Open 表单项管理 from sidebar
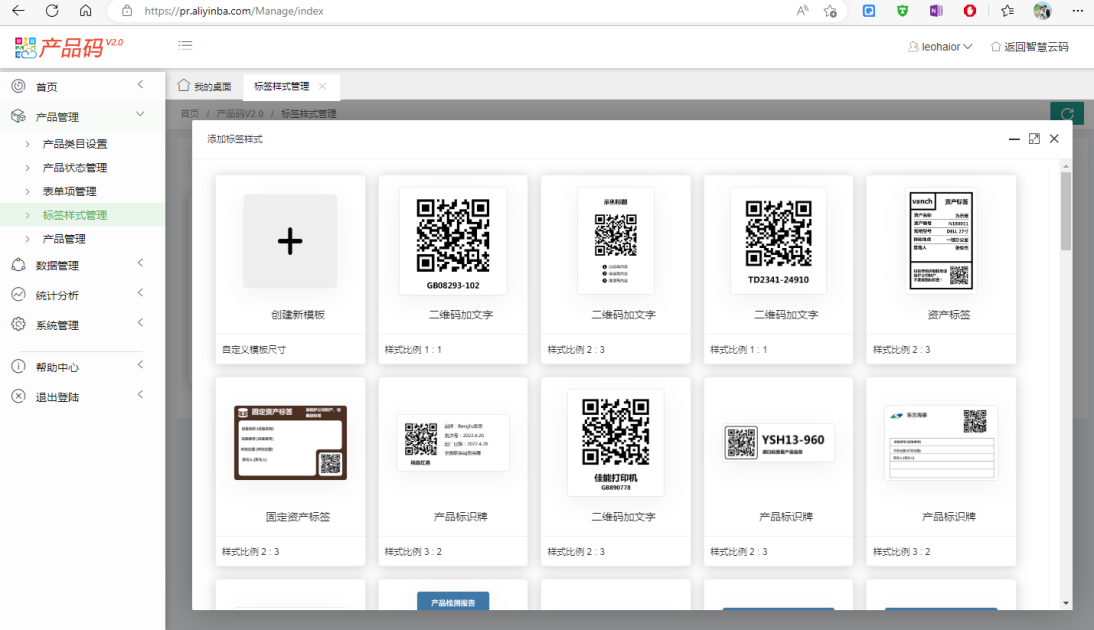The image size is (1094, 630). click(70, 191)
